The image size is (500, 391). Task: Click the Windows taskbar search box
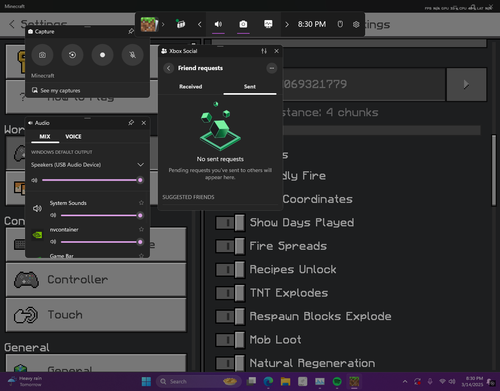pyautogui.click(x=199, y=381)
